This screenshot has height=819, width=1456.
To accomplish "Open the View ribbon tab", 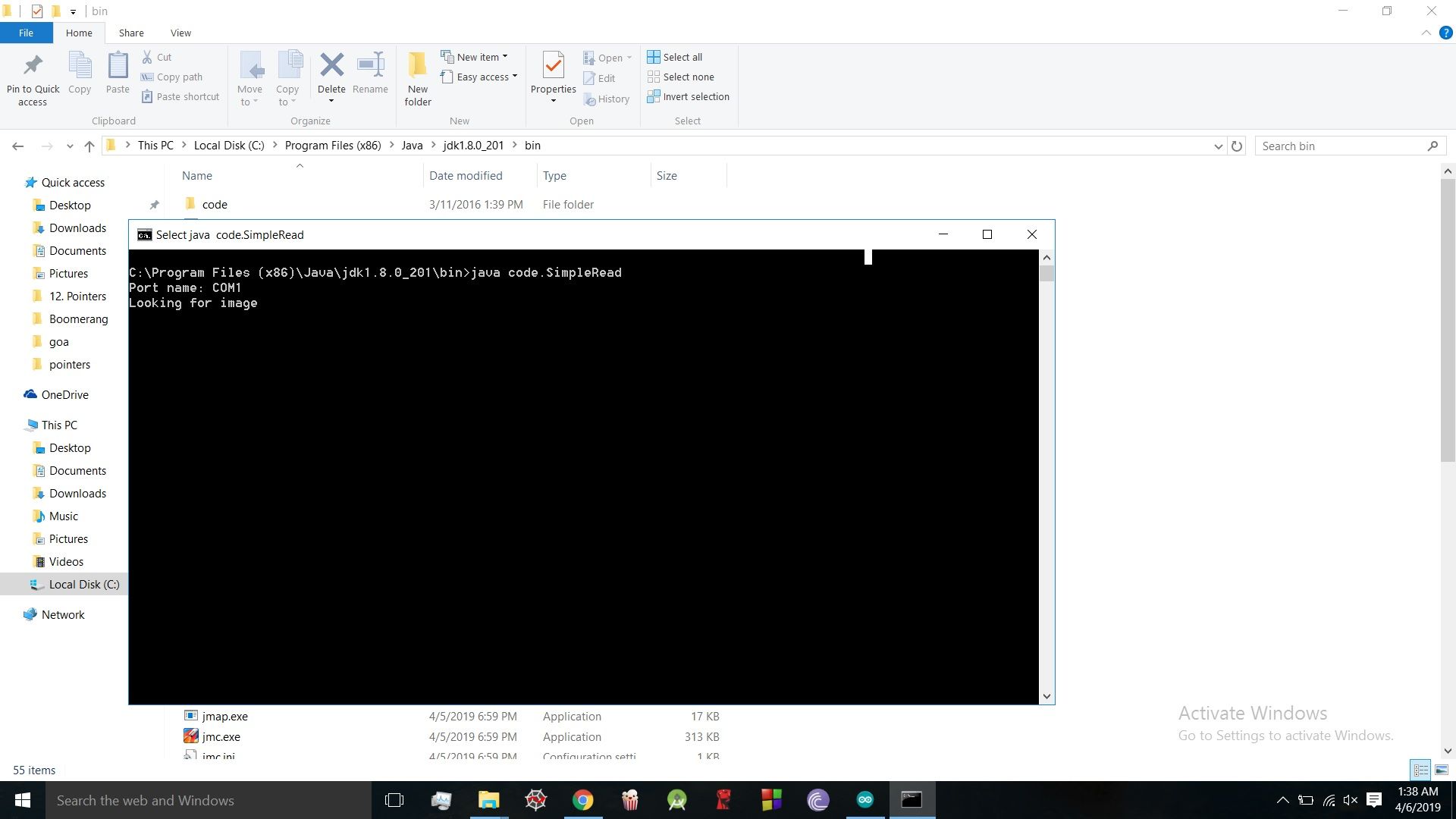I will pos(180,33).
